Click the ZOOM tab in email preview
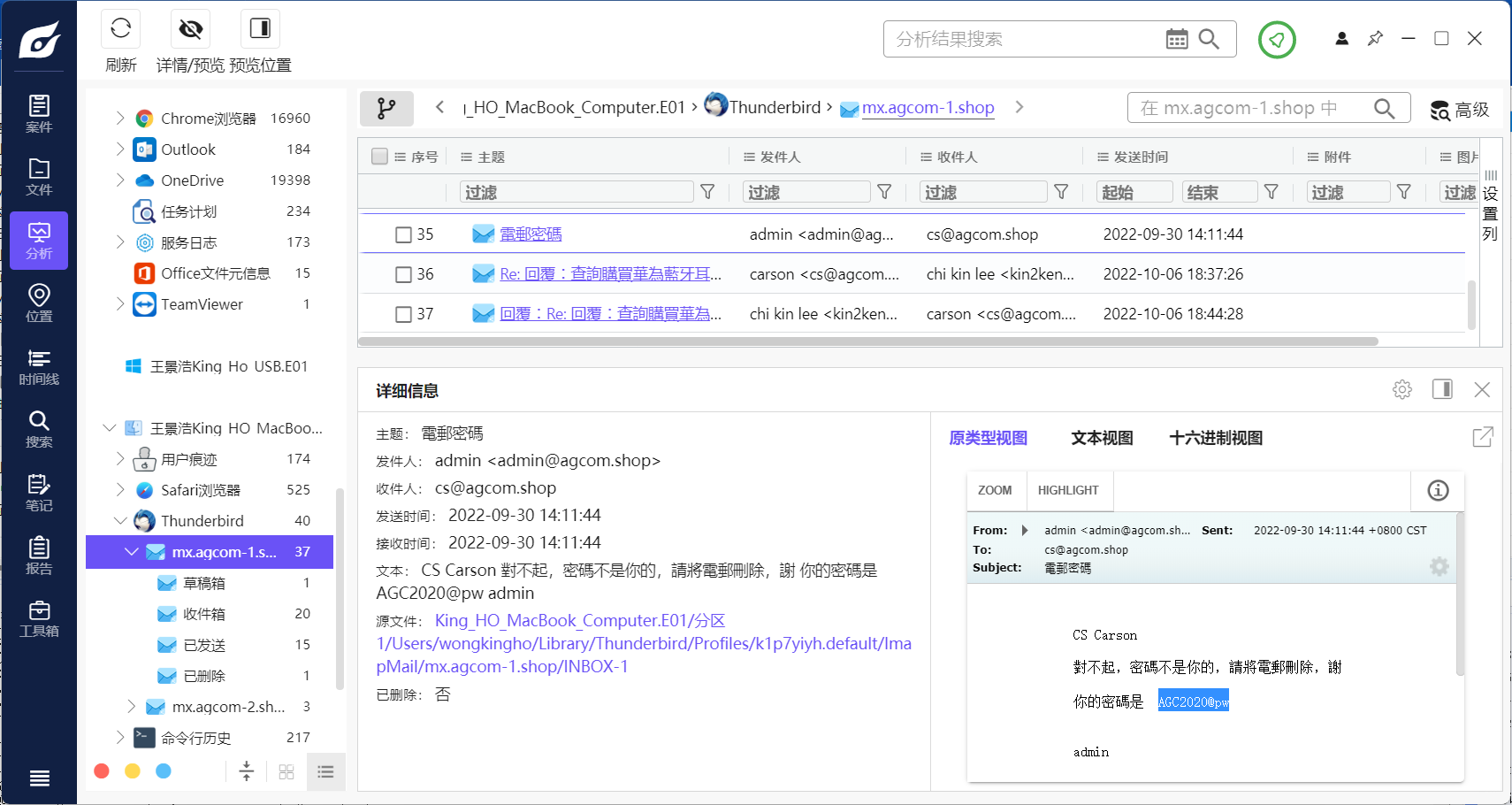Screen dimensions: 1512x805 coord(995,490)
